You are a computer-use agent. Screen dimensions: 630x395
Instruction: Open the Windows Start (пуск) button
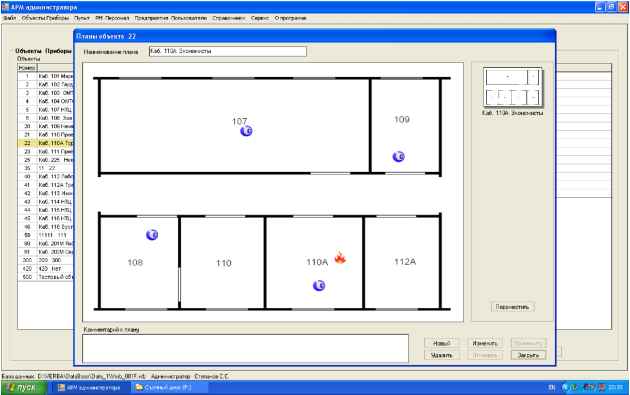pyautogui.click(x=24, y=388)
